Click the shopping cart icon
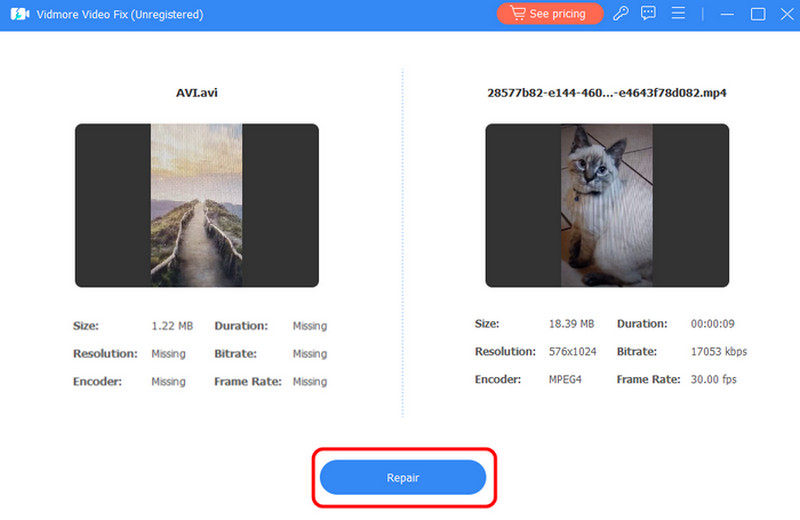The image size is (800, 520). coord(517,14)
